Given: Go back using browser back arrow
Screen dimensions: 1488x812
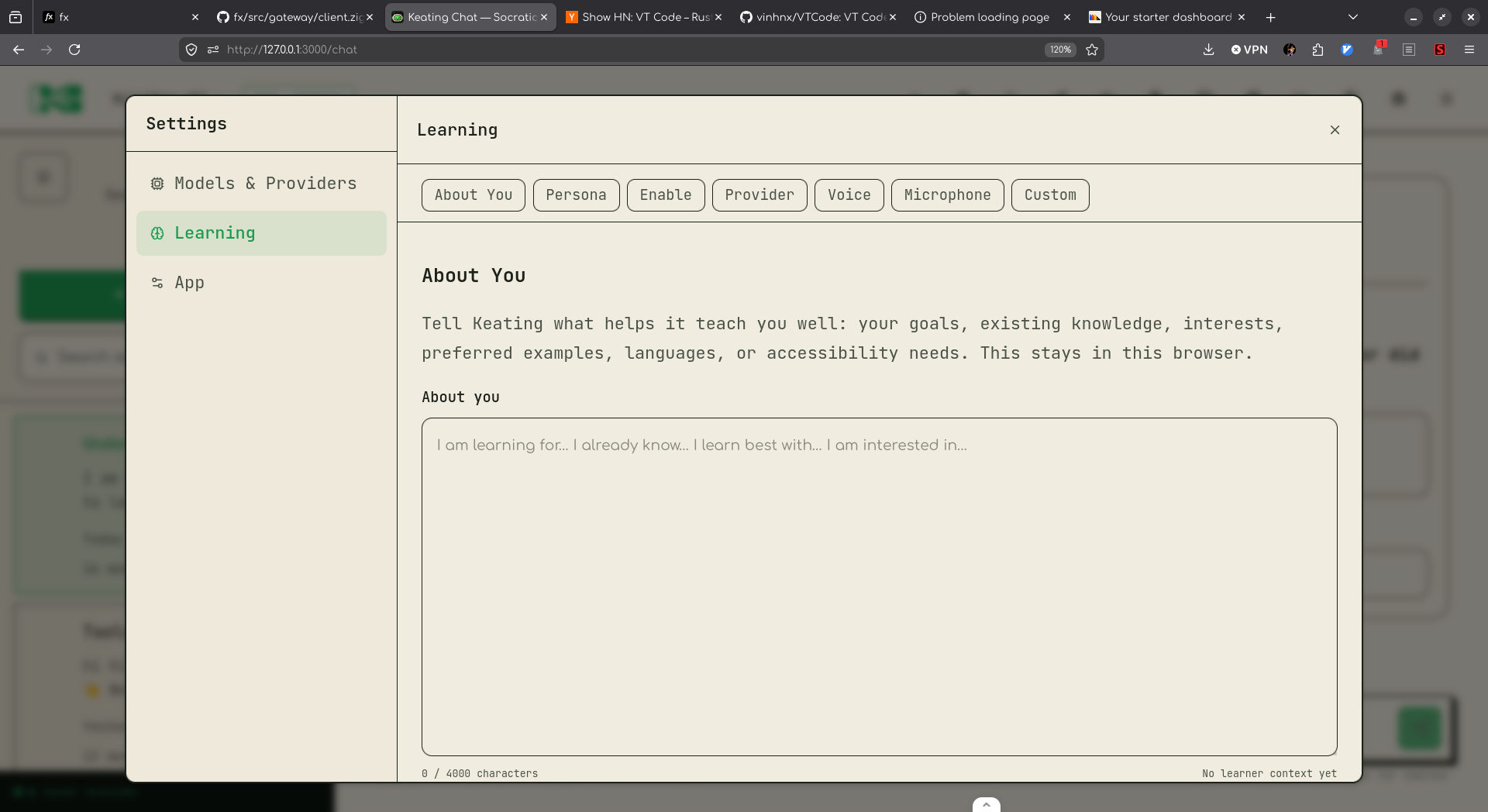Looking at the screenshot, I should pyautogui.click(x=19, y=50).
